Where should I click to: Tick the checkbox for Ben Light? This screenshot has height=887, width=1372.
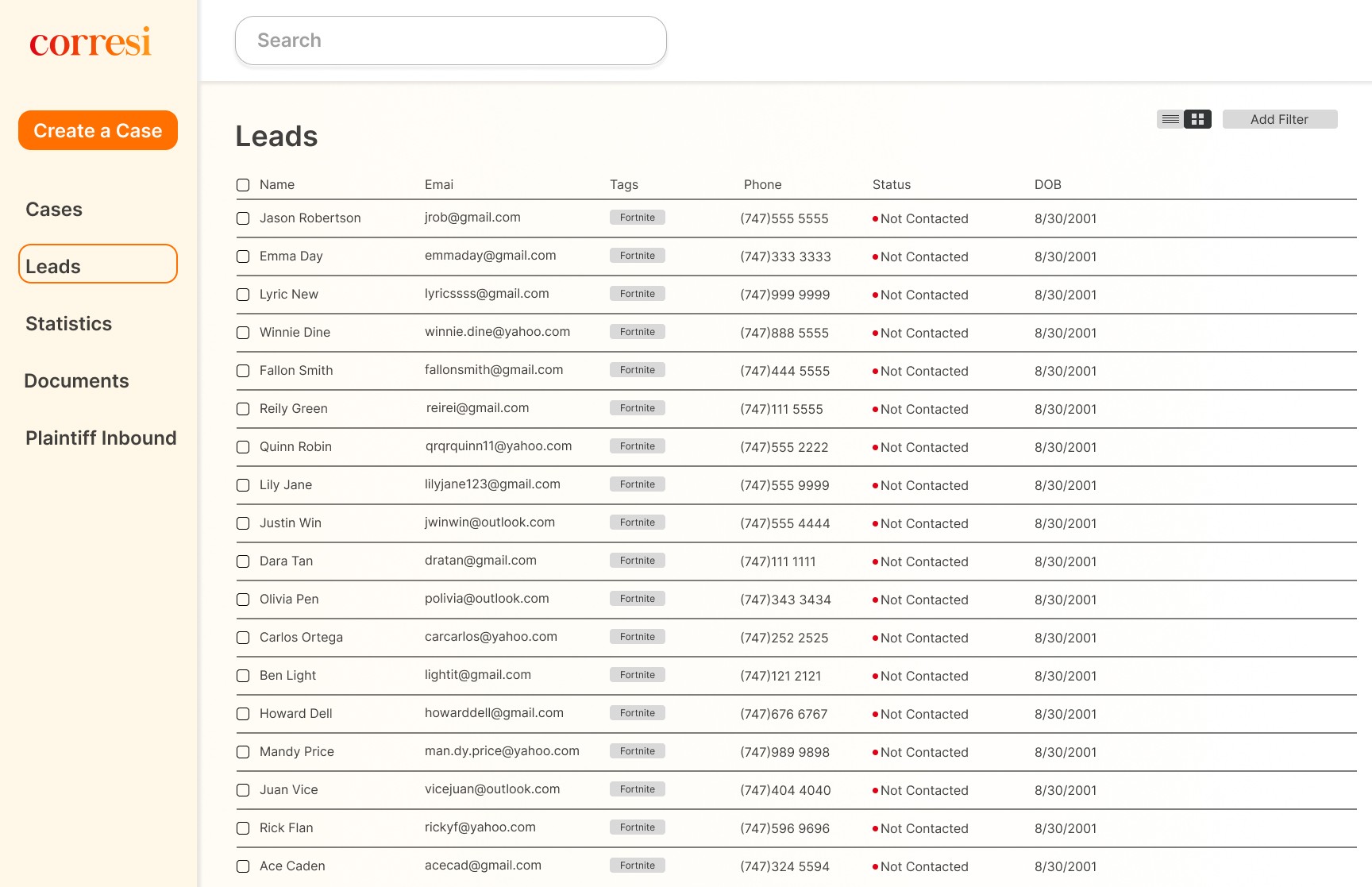pos(243,676)
